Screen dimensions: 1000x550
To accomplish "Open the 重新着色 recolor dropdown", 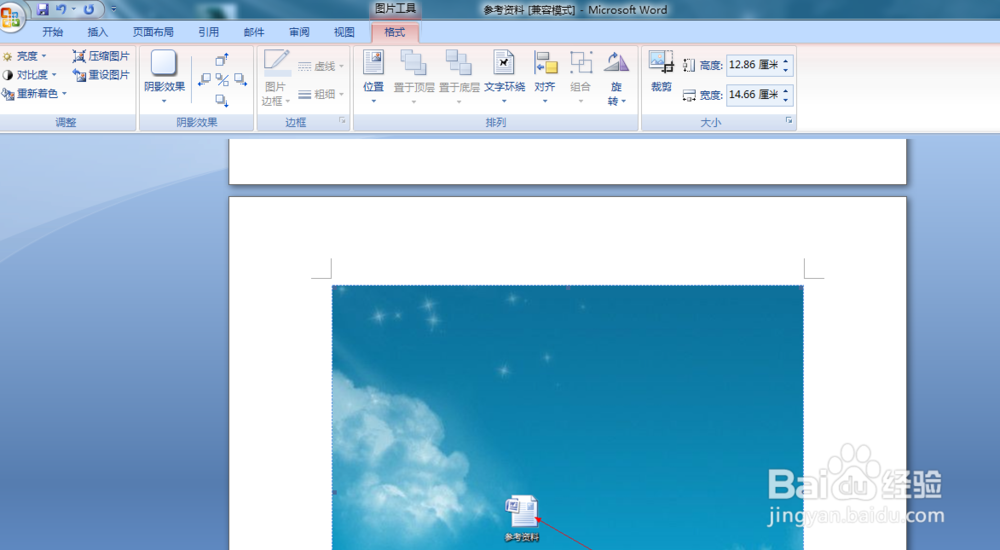I will click(x=35, y=93).
